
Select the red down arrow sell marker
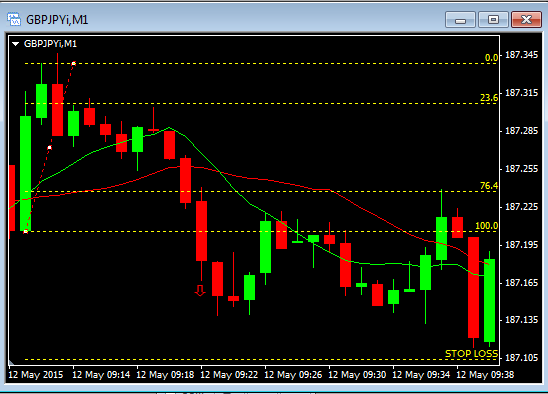[x=200, y=291]
